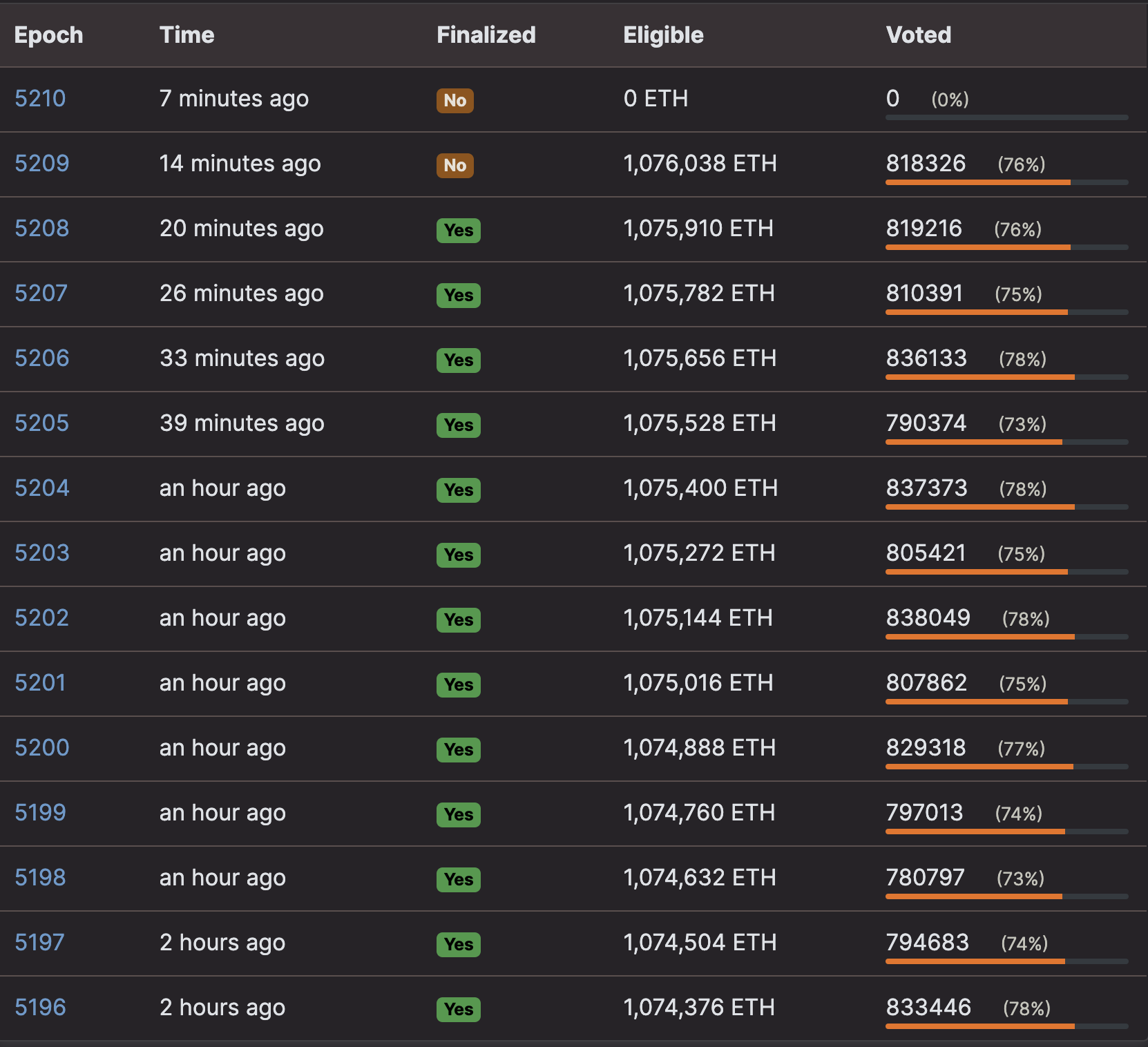Click the voted count 837373
This screenshot has width=1148, height=1047.
pyautogui.click(x=927, y=488)
